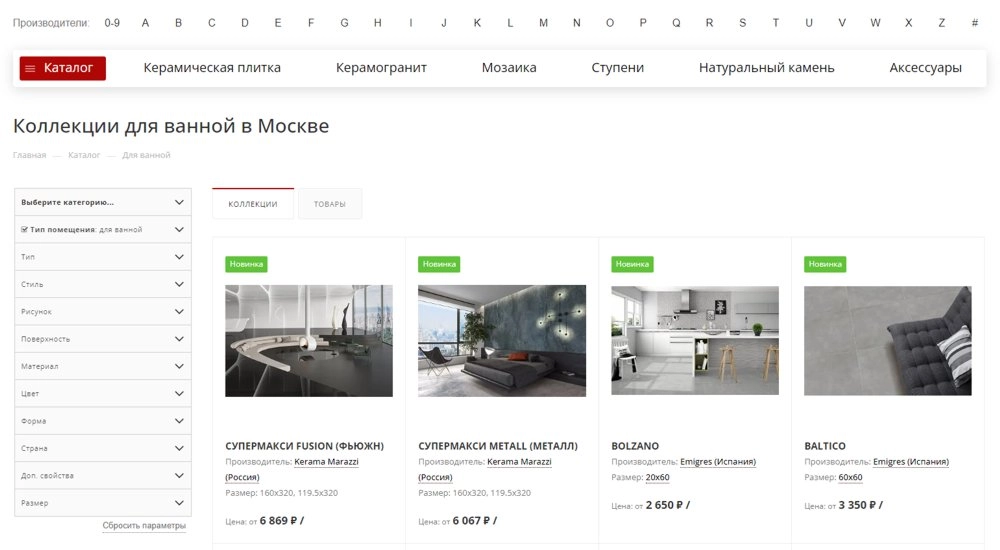
Task: Open Bolzano collection kitchen image
Action: click(x=695, y=340)
